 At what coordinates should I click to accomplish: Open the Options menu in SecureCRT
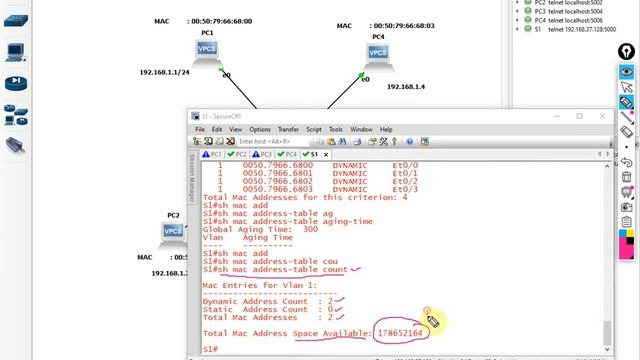260,129
